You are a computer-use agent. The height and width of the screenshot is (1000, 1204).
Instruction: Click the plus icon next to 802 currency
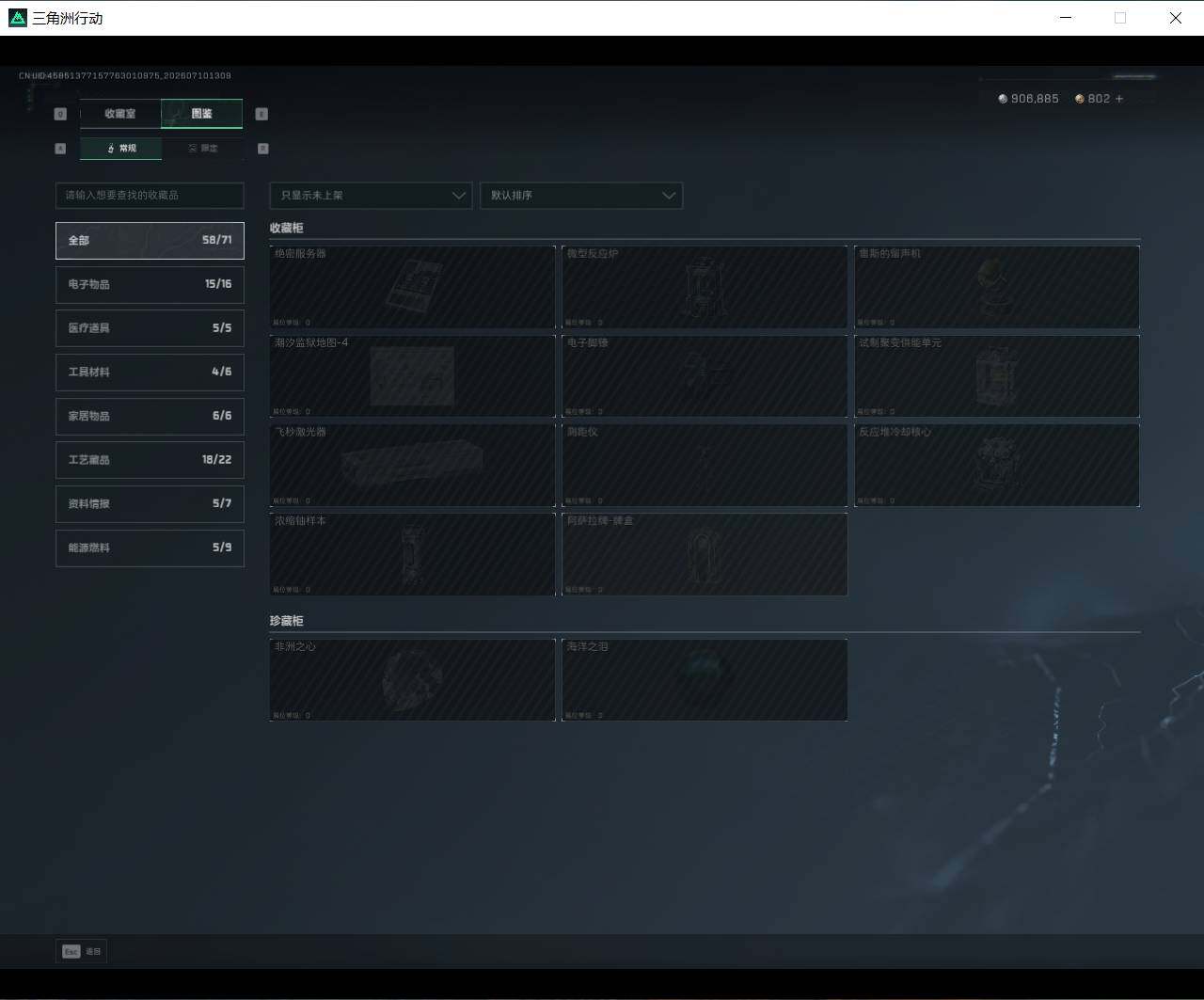click(1119, 99)
